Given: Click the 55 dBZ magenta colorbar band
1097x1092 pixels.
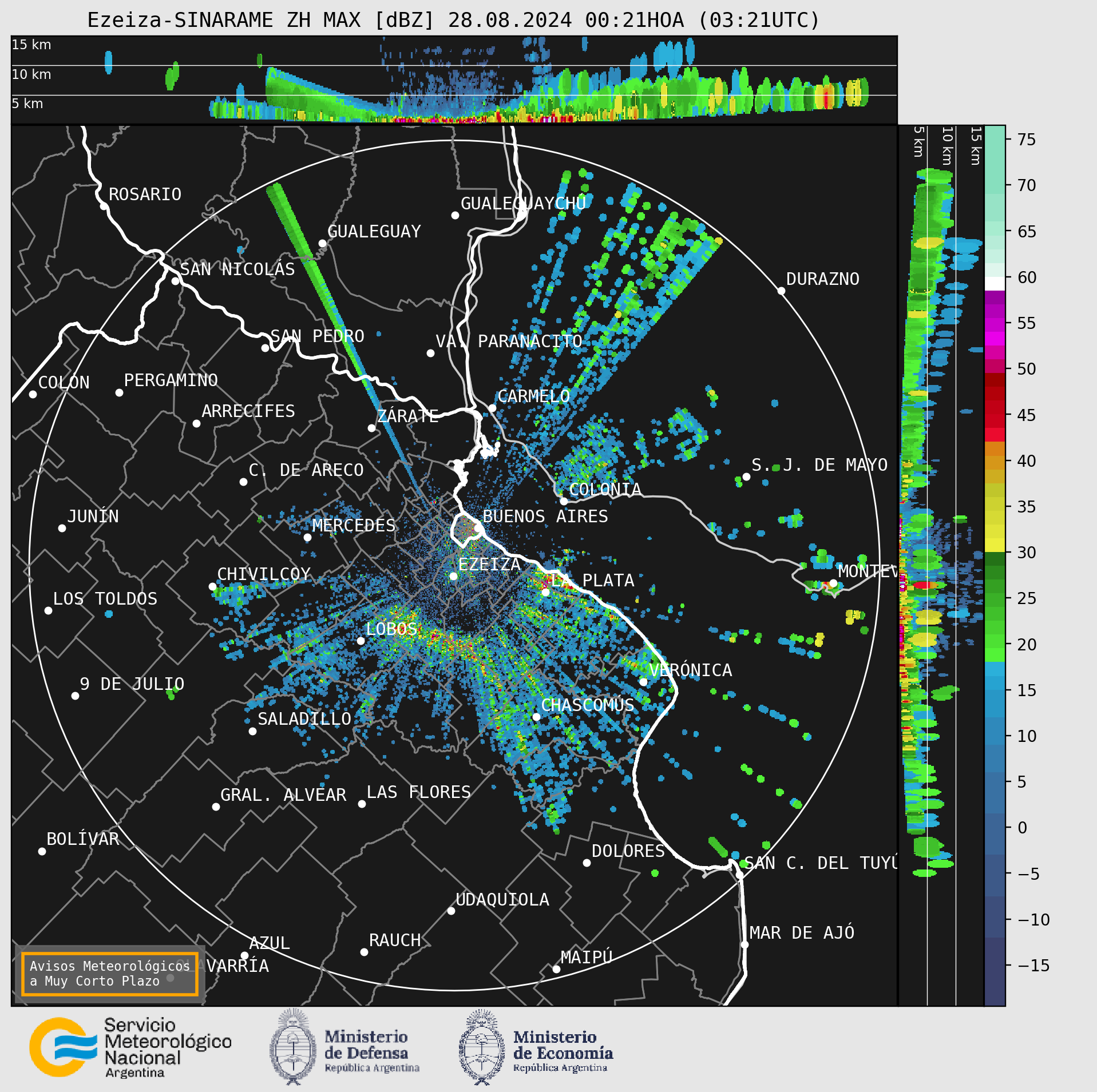Looking at the screenshot, I should click(995, 324).
